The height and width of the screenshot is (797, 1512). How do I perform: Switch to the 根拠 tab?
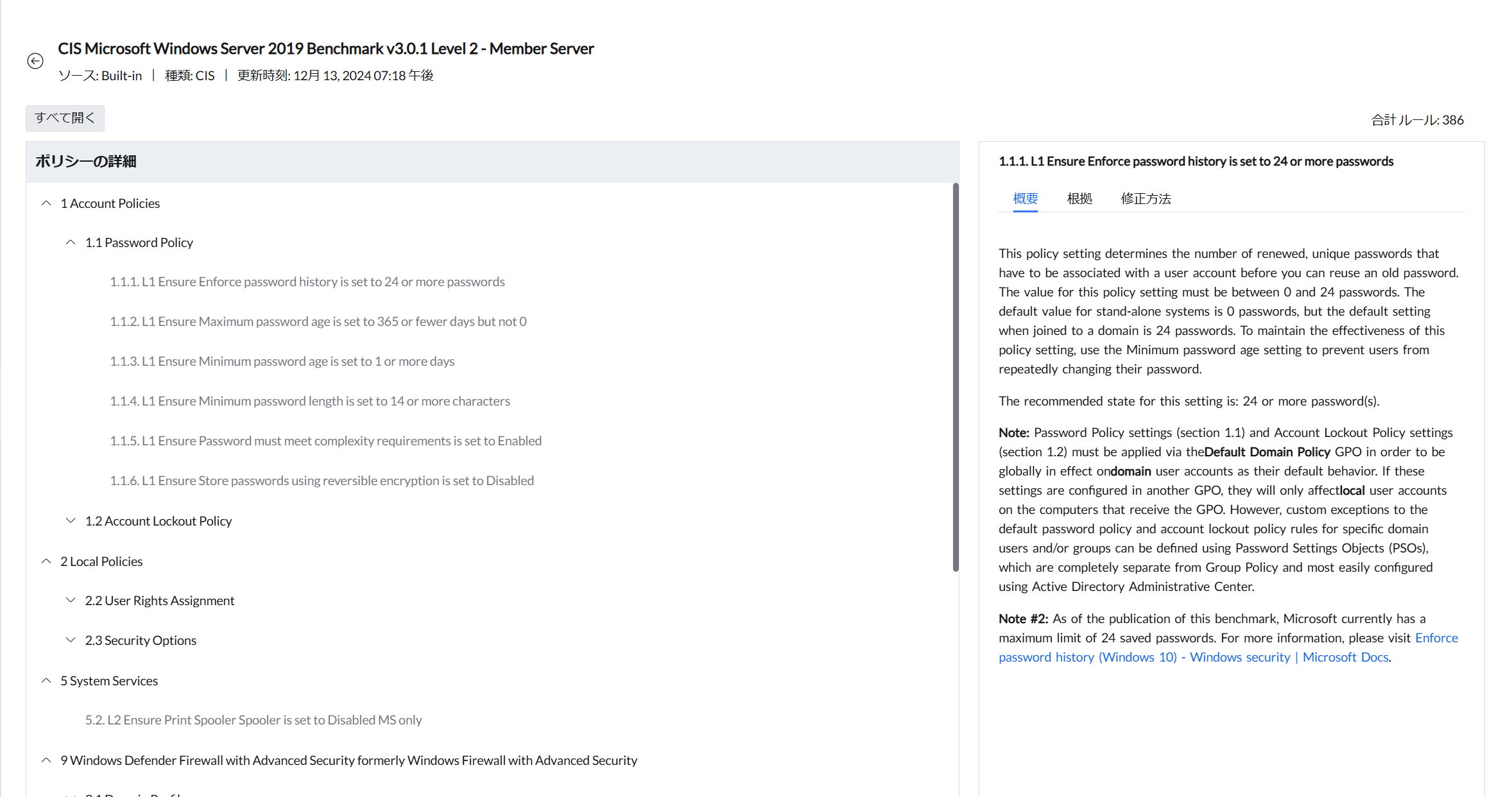coord(1079,199)
